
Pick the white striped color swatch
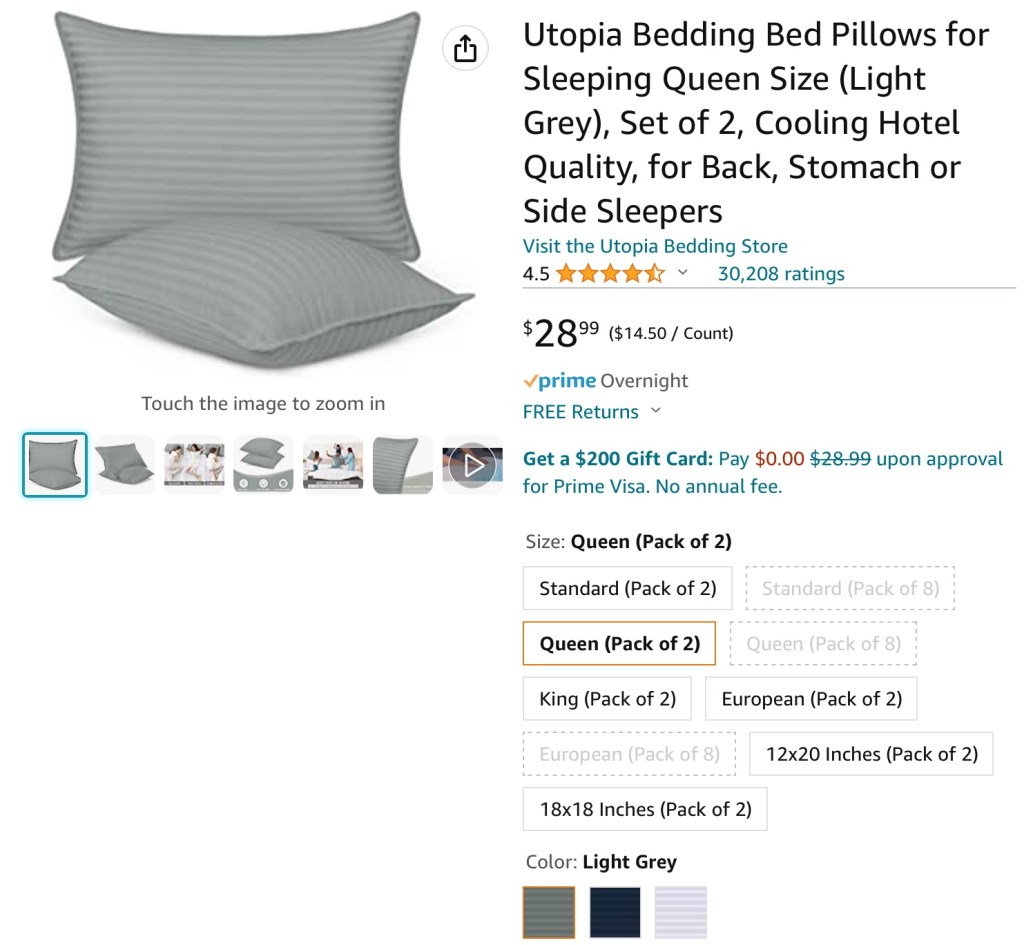pyautogui.click(x=681, y=912)
